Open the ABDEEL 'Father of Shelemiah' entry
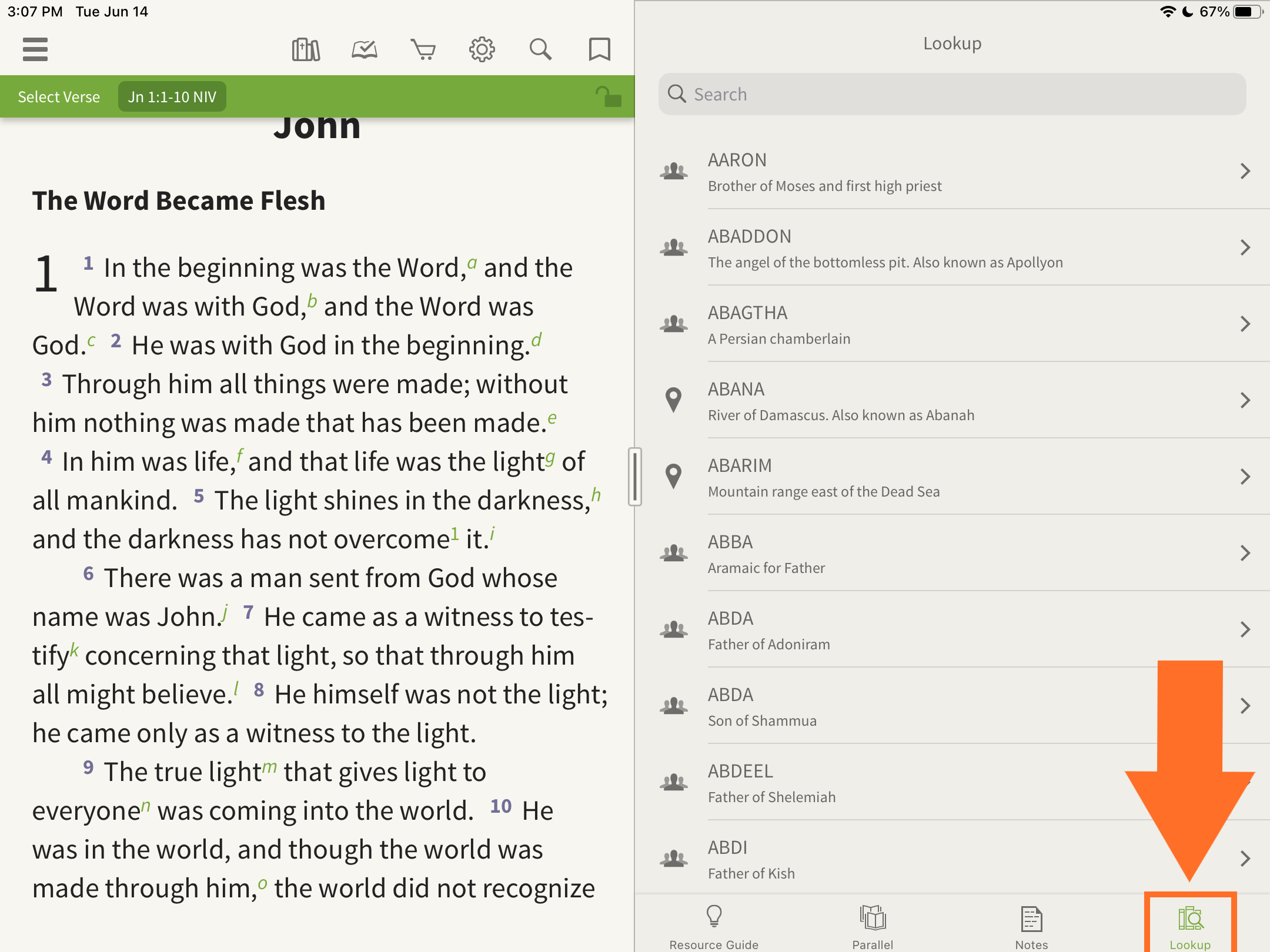The width and height of the screenshot is (1270, 952). (x=771, y=797)
